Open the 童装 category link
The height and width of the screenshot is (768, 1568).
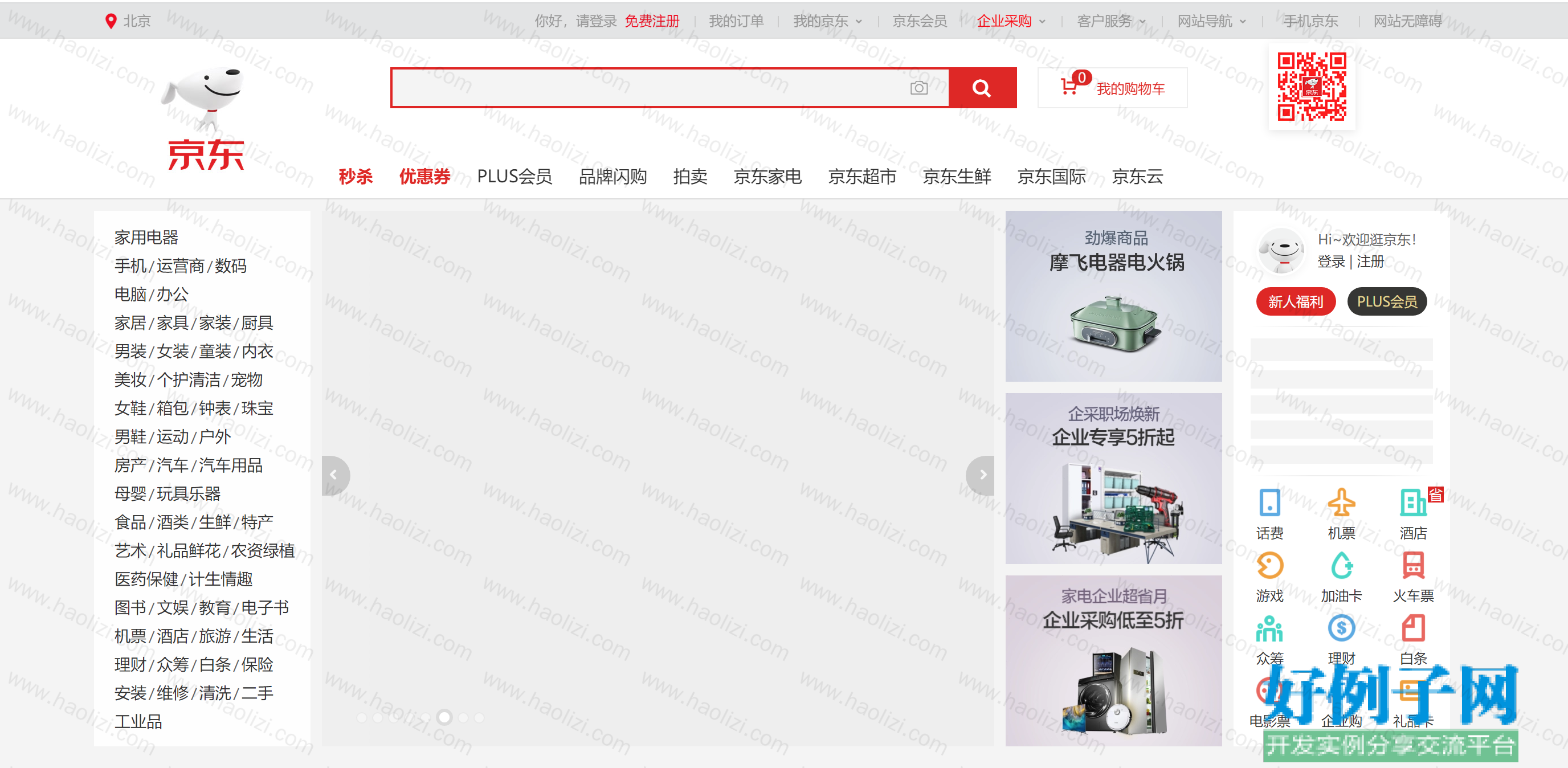pos(215,351)
